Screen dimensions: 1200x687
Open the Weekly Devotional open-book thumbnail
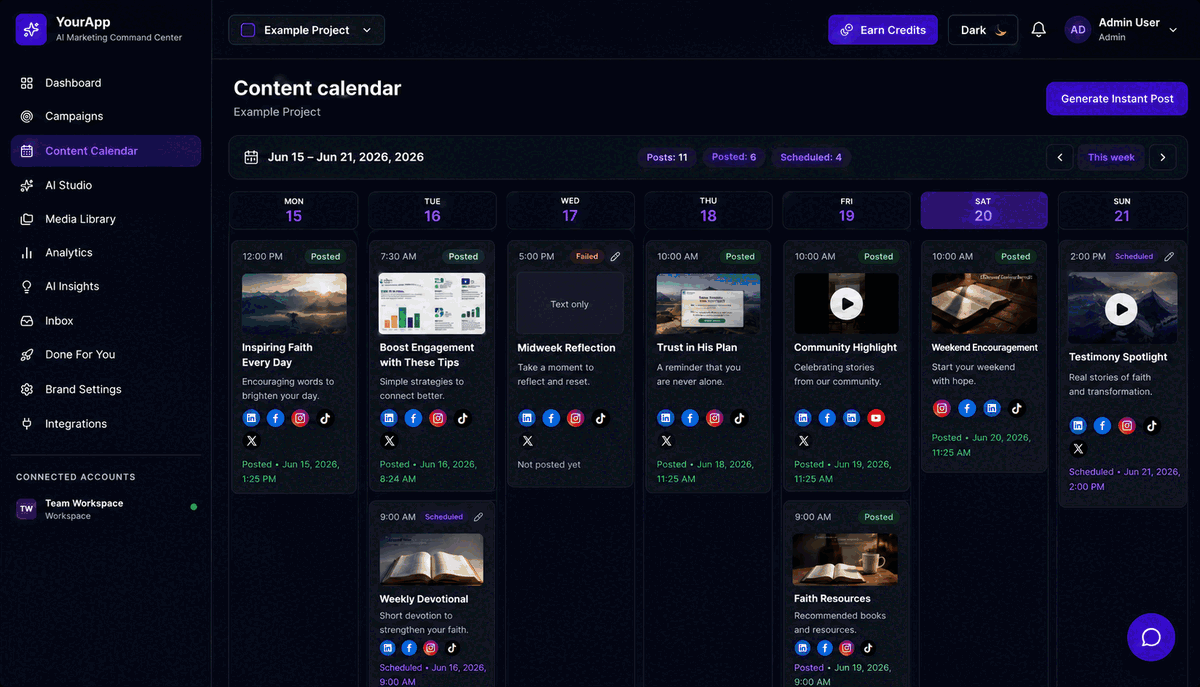click(432, 559)
